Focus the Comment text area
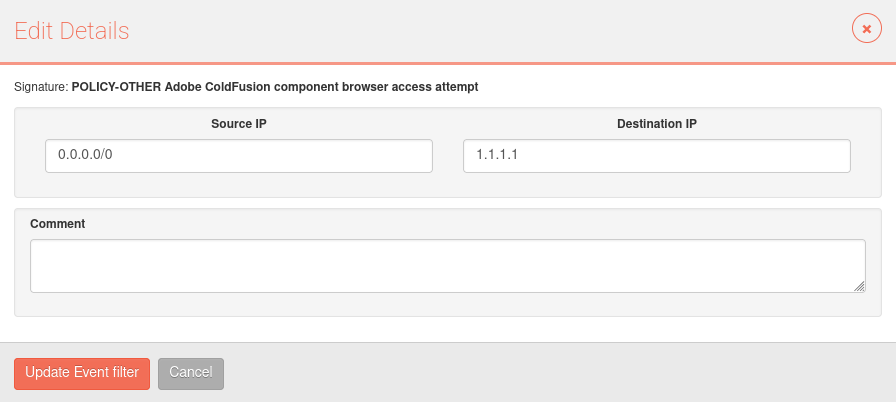 click(447, 266)
